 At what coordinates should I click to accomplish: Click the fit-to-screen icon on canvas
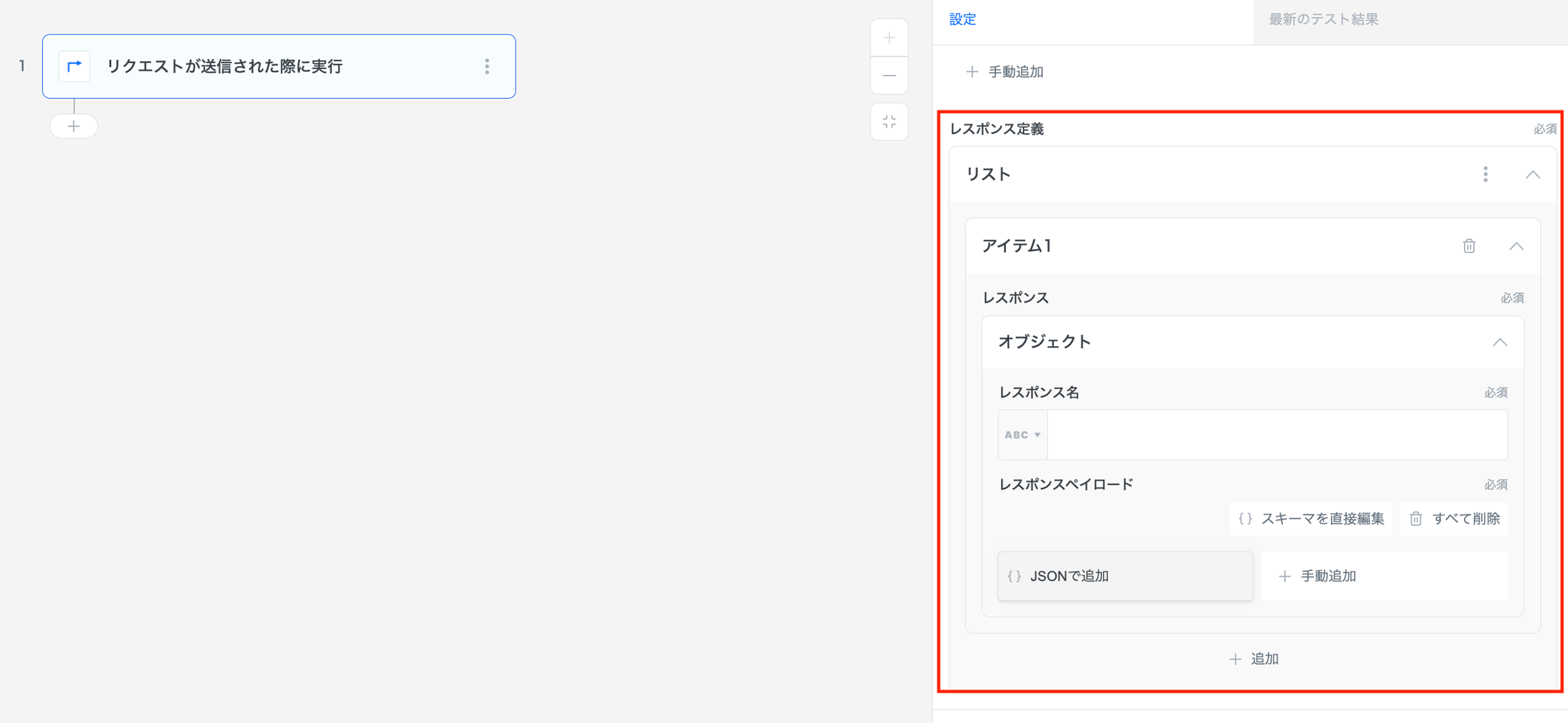[889, 122]
